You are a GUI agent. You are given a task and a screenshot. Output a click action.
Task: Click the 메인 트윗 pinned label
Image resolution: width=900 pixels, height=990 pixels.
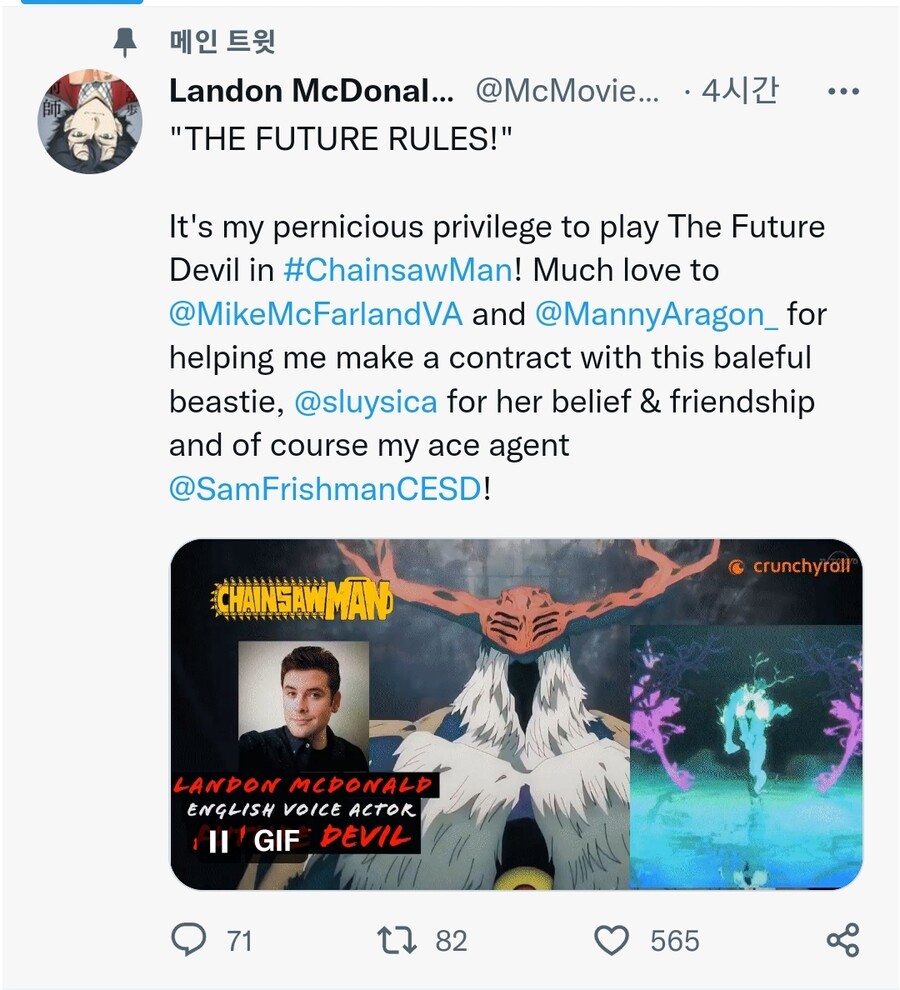tap(222, 42)
